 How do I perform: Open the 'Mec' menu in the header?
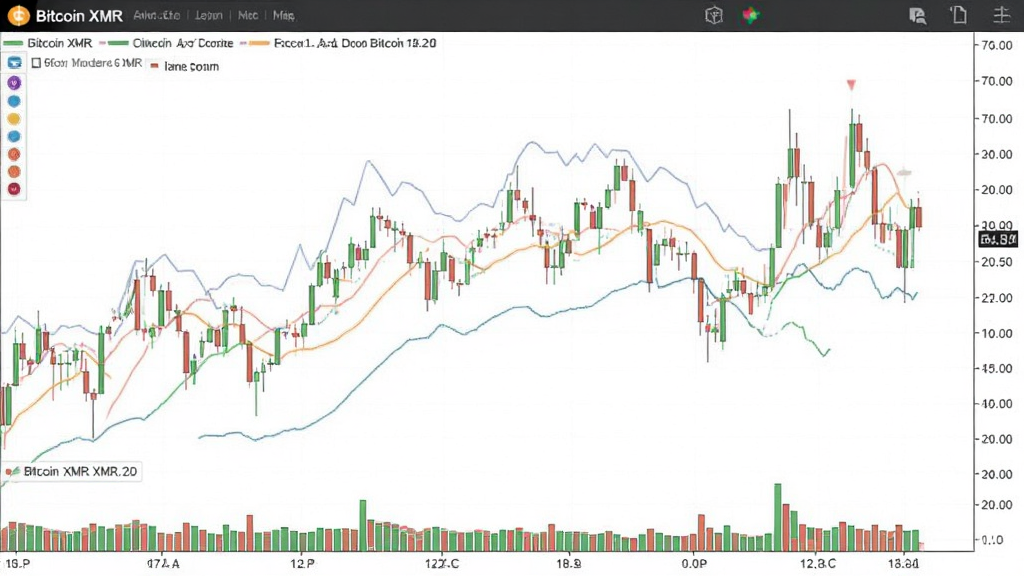pos(248,15)
